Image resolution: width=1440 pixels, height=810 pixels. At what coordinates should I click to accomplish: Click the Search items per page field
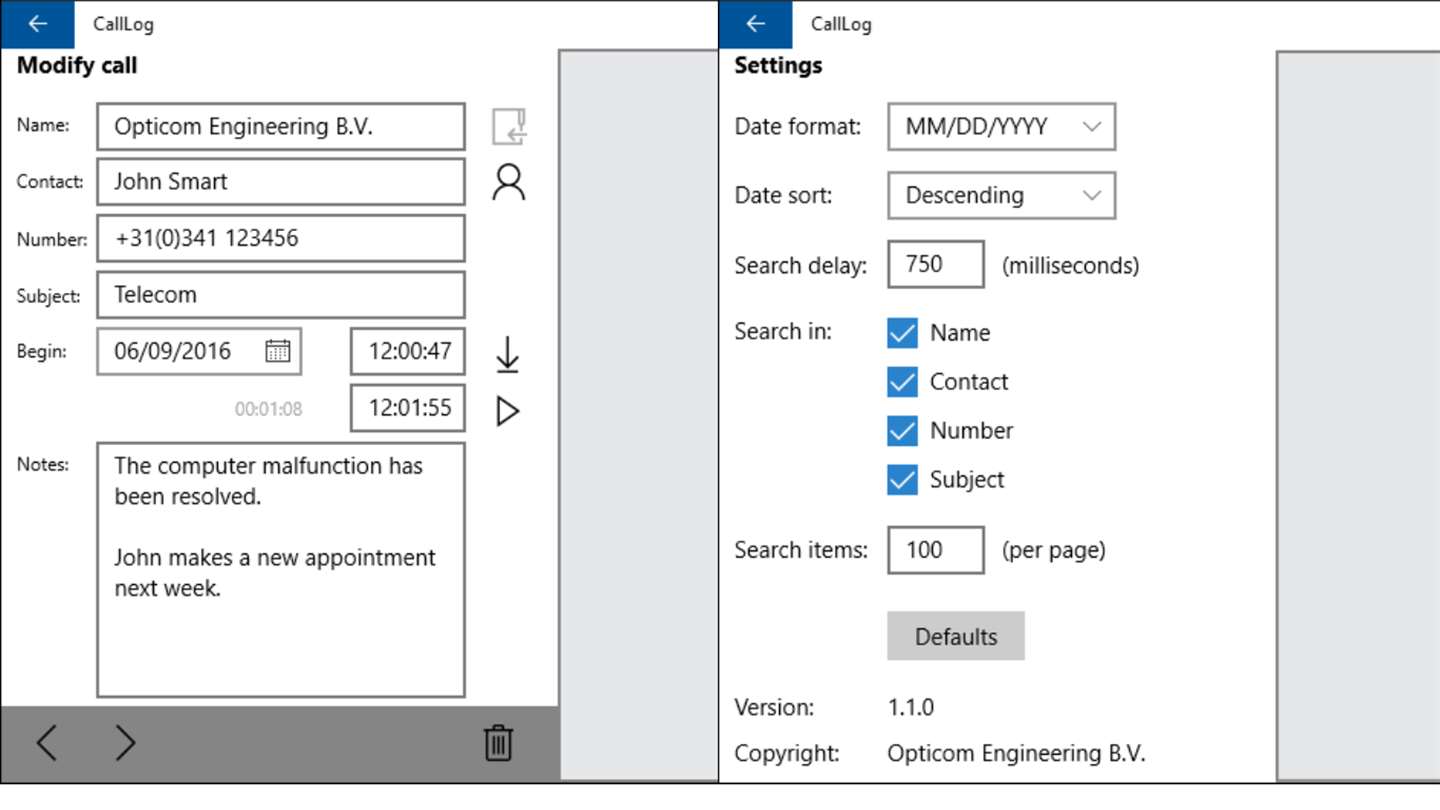click(935, 550)
